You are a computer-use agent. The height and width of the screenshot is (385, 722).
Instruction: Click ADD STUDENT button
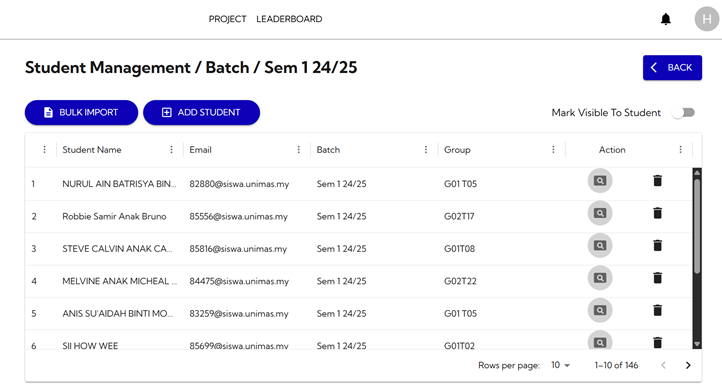[x=202, y=112]
